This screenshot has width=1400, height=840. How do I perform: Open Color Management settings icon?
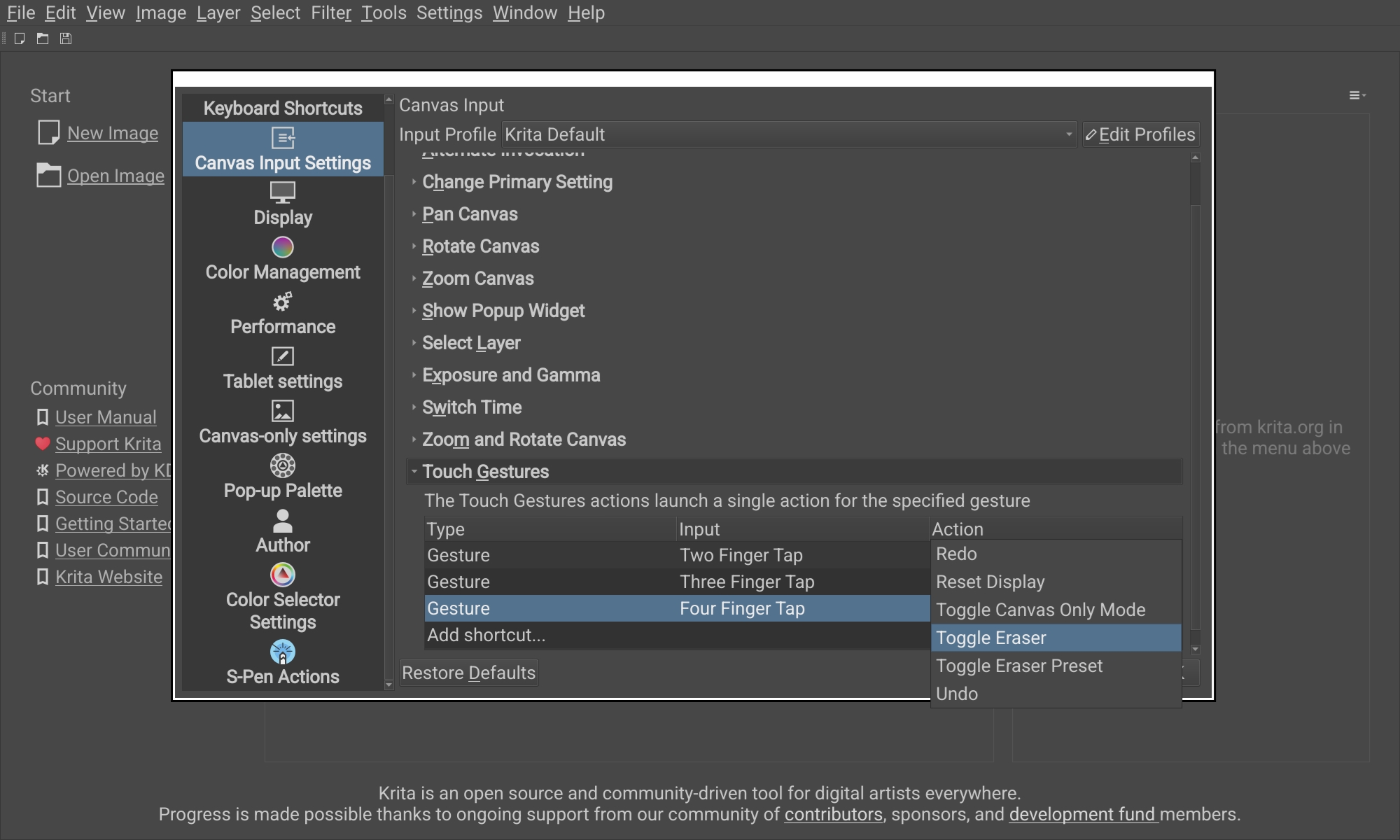pos(282,246)
